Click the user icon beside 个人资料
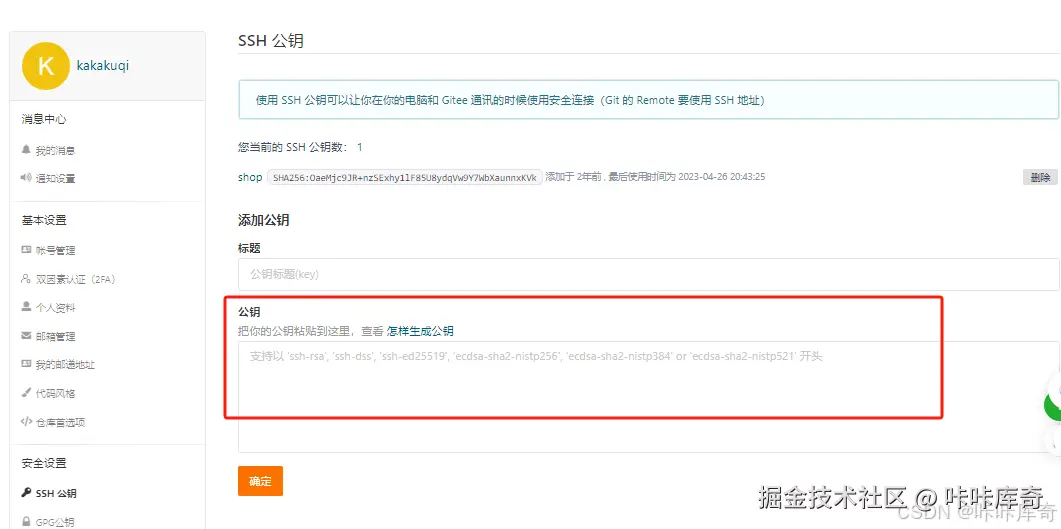The image size is (1061, 529). tap(26, 307)
